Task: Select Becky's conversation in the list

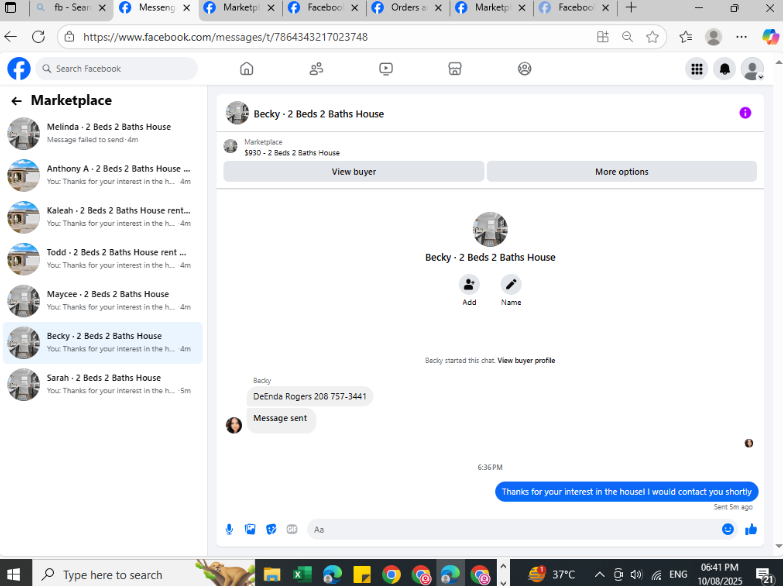Action: (103, 343)
